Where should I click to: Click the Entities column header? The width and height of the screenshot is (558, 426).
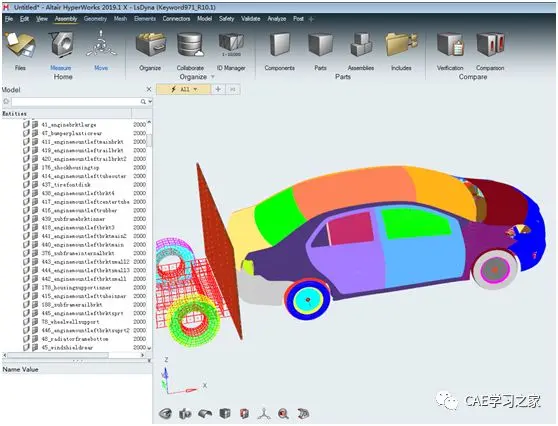pyautogui.click(x=67, y=114)
